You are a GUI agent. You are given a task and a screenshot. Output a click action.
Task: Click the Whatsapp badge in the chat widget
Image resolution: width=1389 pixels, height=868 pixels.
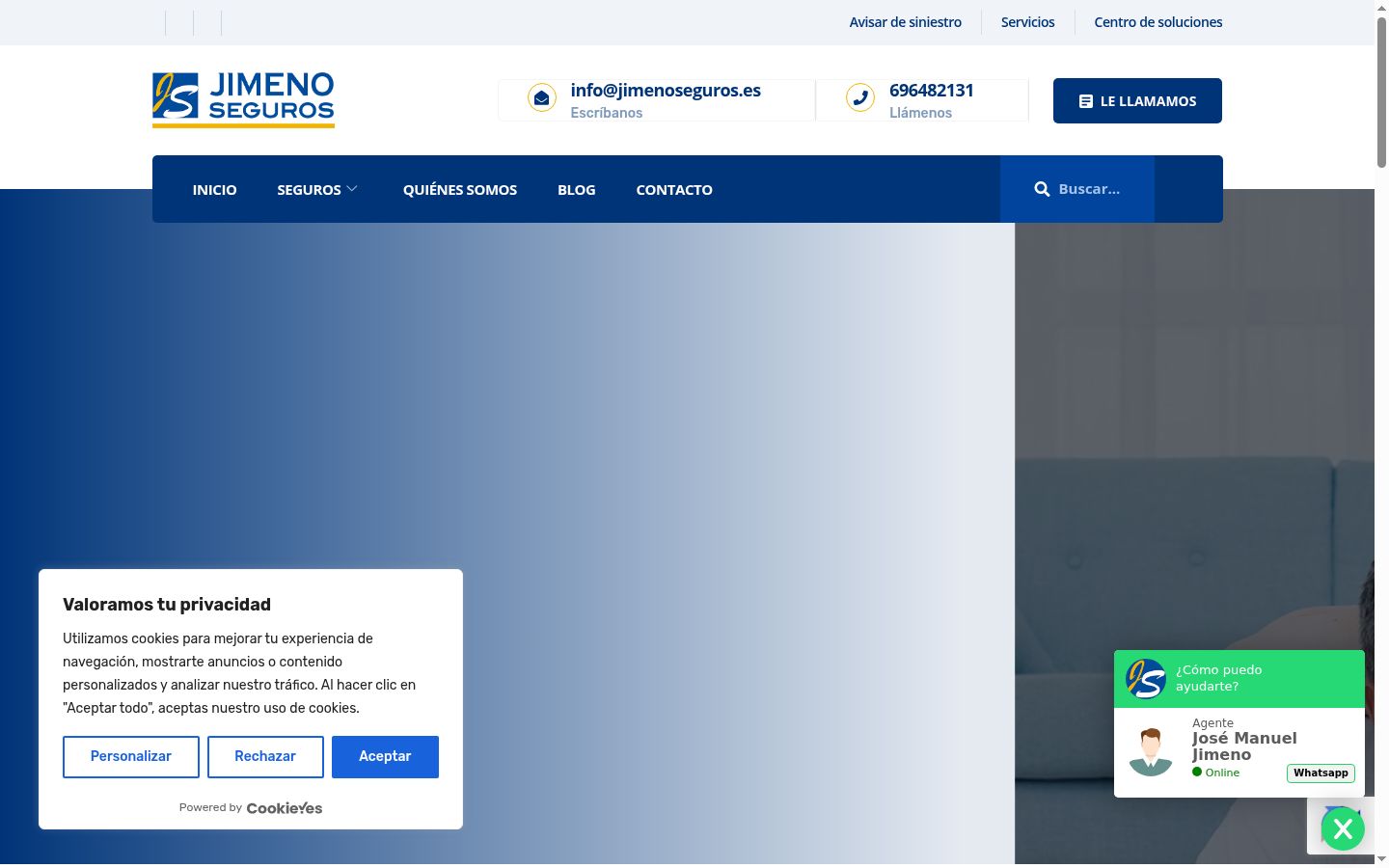point(1321,773)
